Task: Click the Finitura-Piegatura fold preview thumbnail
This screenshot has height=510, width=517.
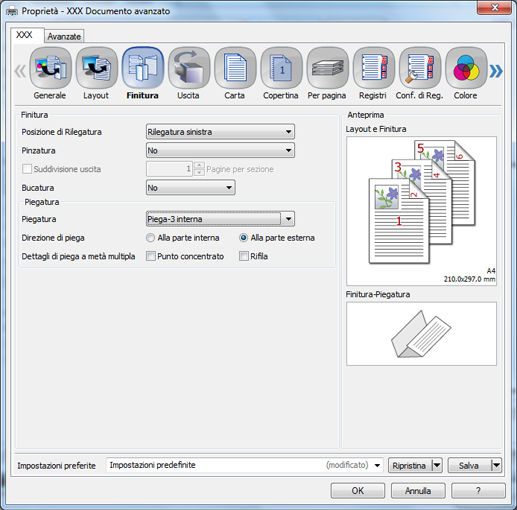Action: (x=421, y=334)
